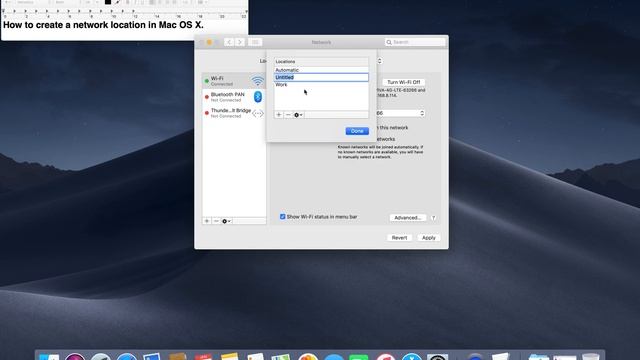
Task: Open the Trash in the Dock
Action: (590, 356)
